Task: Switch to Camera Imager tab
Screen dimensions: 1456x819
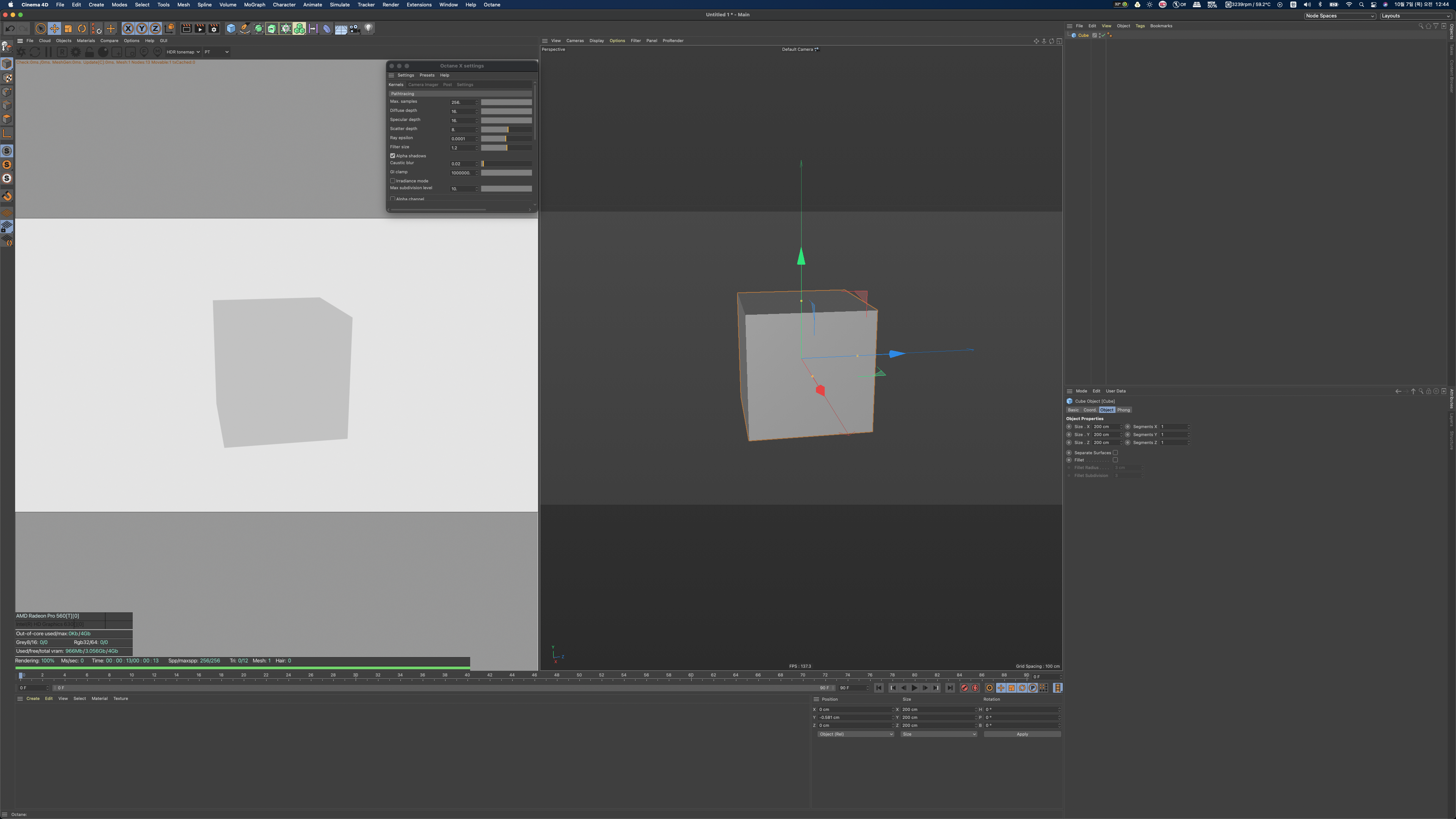Action: point(423,85)
